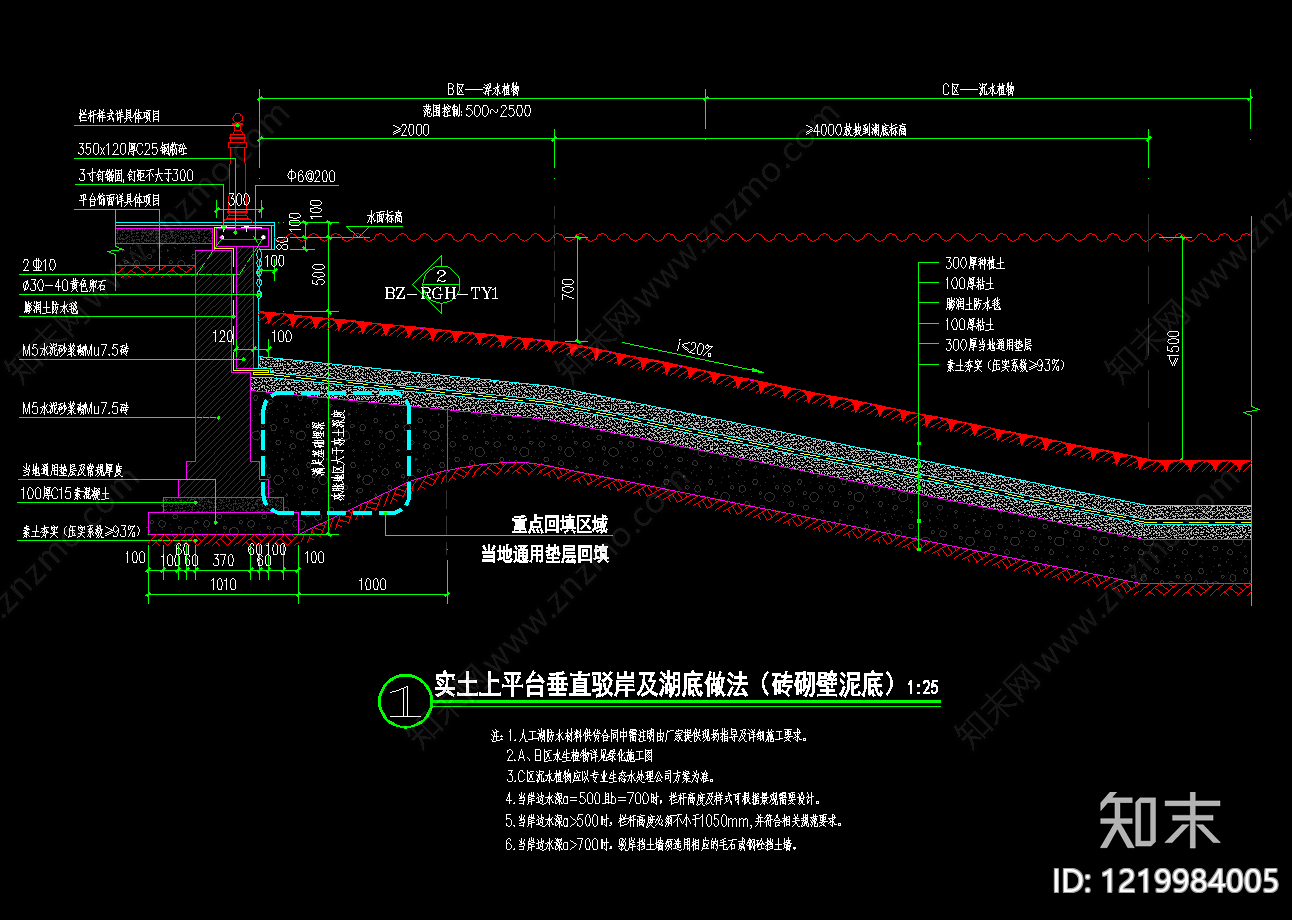Click note line starting '4.当岸边水深a=500'
This screenshot has height=920, width=1292.
coord(663,799)
